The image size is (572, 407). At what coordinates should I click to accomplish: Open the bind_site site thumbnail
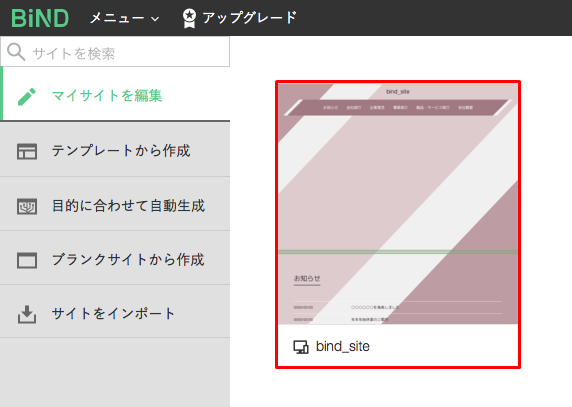[x=398, y=204]
